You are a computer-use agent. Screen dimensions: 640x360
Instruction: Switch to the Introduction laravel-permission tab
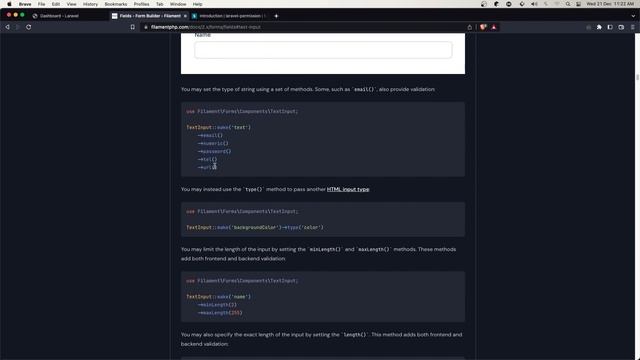point(230,16)
